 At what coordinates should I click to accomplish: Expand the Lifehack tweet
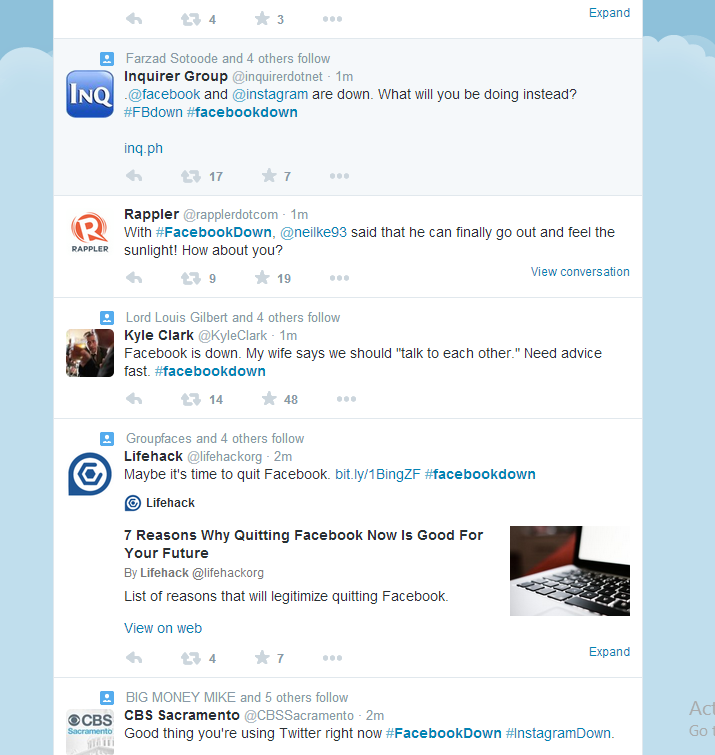(x=609, y=652)
